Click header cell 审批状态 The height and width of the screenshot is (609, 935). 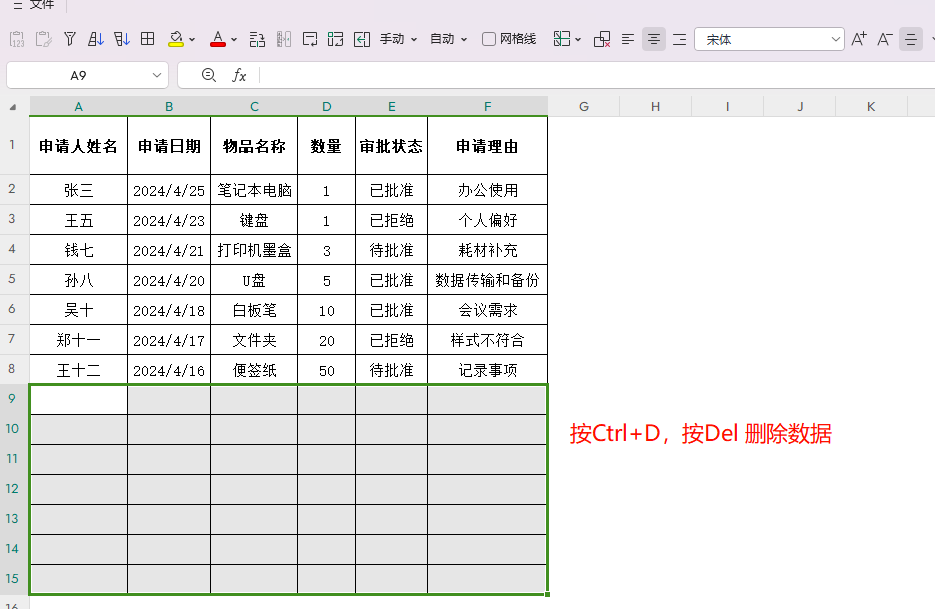[391, 146]
